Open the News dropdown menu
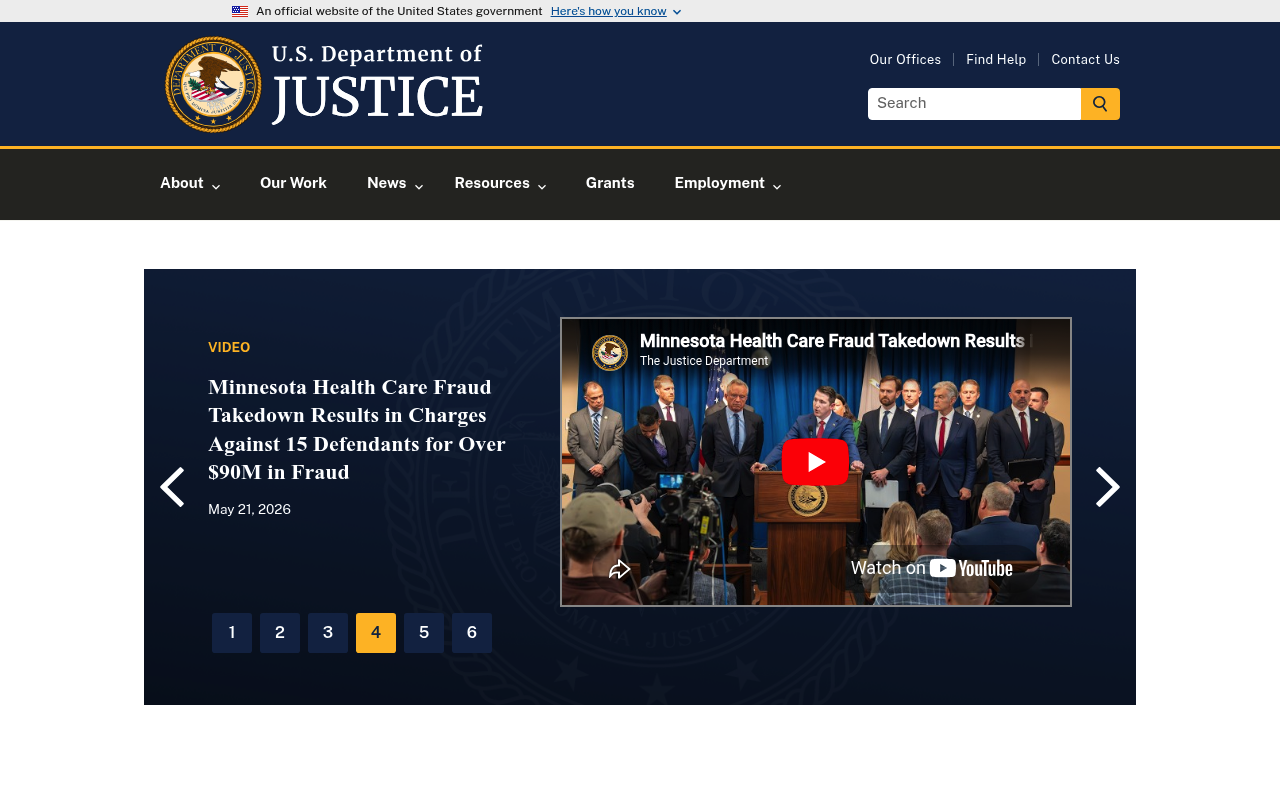Viewport: 1280px width, 800px height. click(396, 183)
